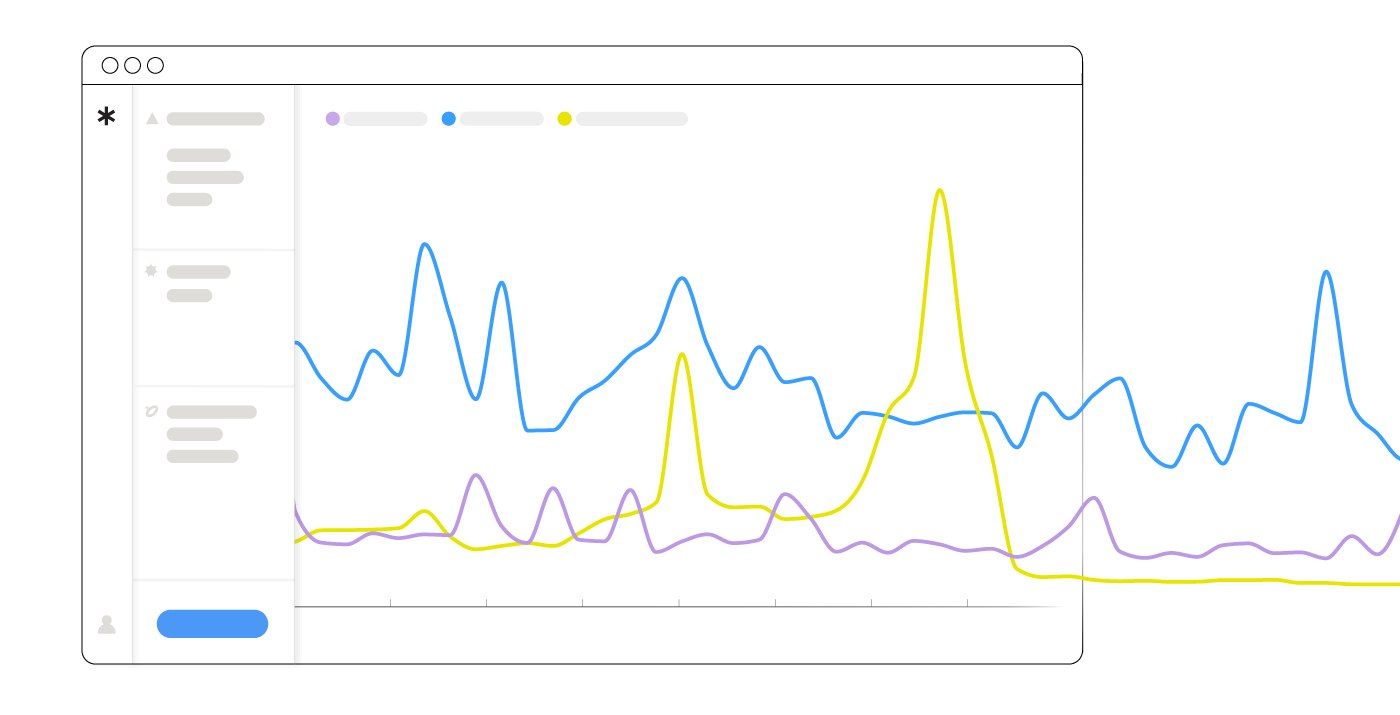This screenshot has width=1400, height=715.
Task: Click the tallest yellow line peak
Action: coord(939,190)
